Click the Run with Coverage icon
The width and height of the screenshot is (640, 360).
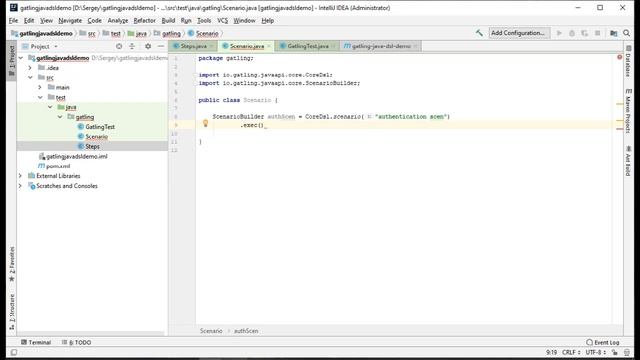(x=584, y=33)
